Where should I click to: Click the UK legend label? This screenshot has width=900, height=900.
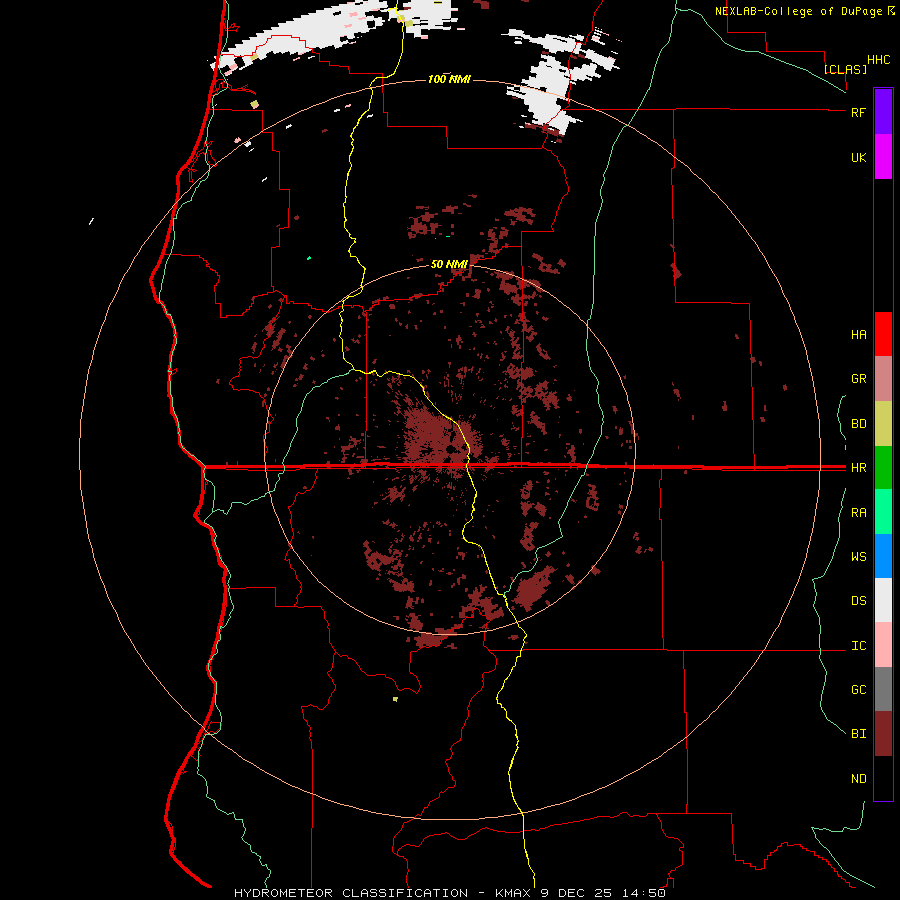[858, 157]
